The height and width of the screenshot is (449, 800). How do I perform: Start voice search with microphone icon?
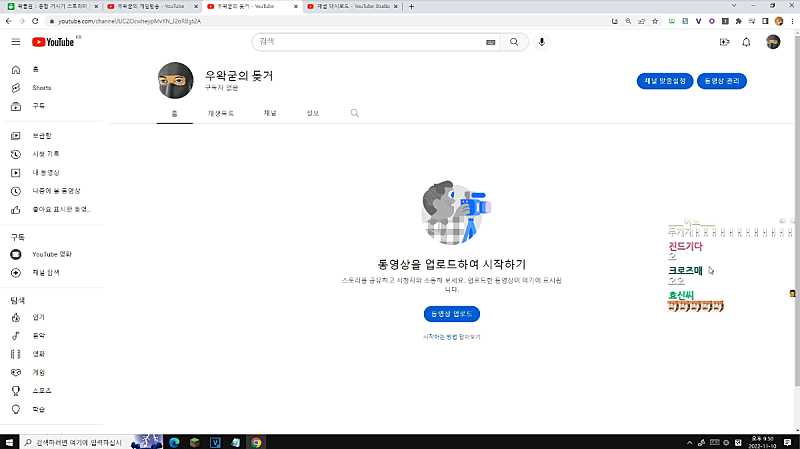point(542,42)
